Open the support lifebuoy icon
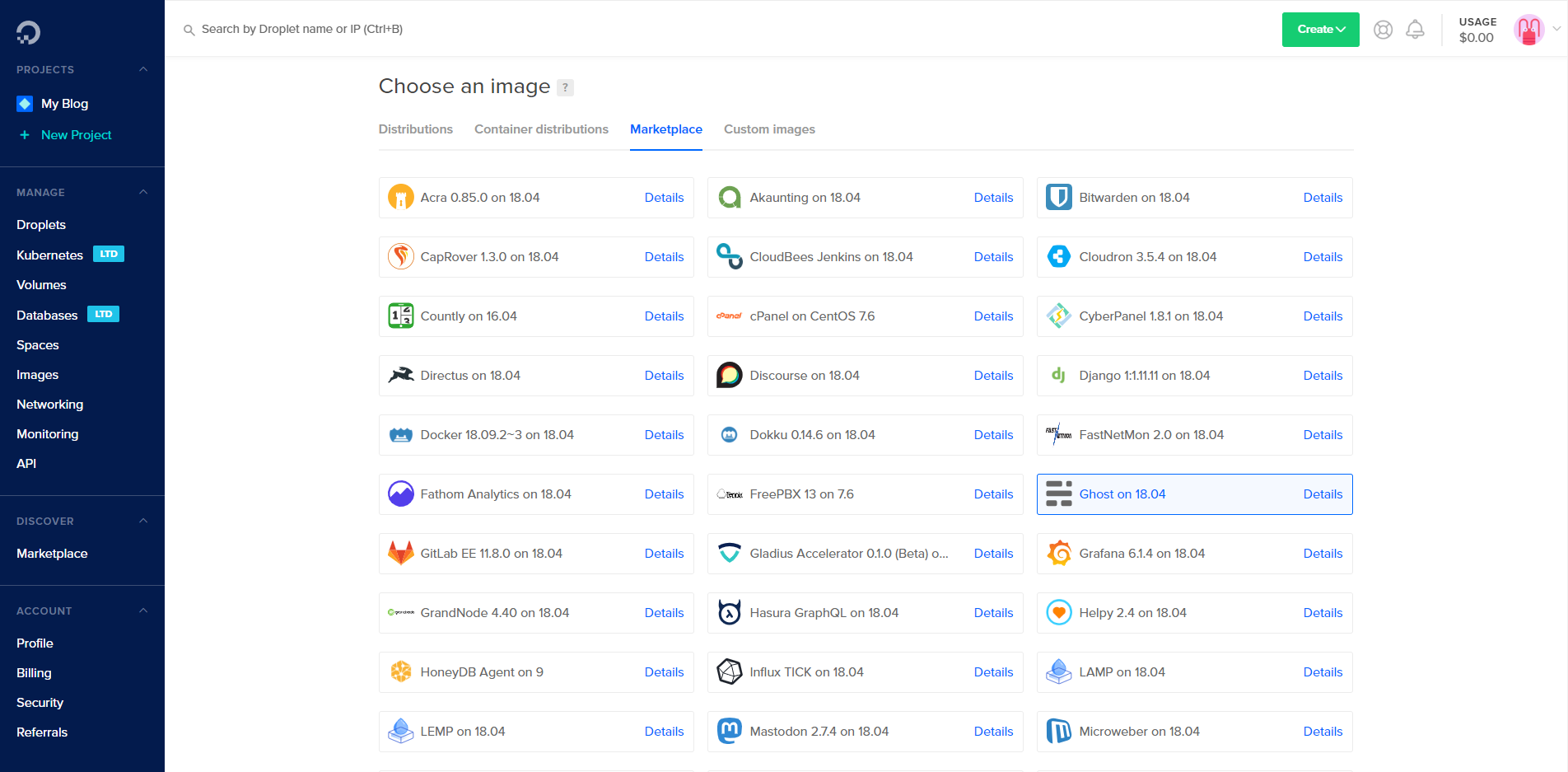The width and height of the screenshot is (1568, 772). tap(1383, 30)
